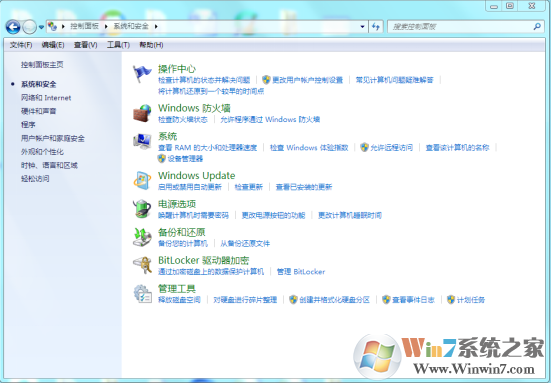Open 设备管理器 link
551x383 pixels.
pos(185,159)
